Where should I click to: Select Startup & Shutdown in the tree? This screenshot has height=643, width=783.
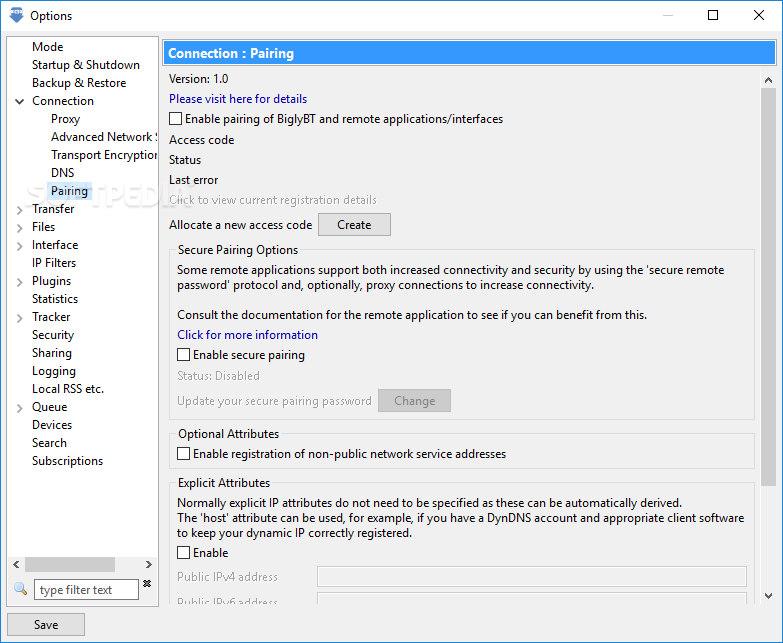[x=86, y=65]
